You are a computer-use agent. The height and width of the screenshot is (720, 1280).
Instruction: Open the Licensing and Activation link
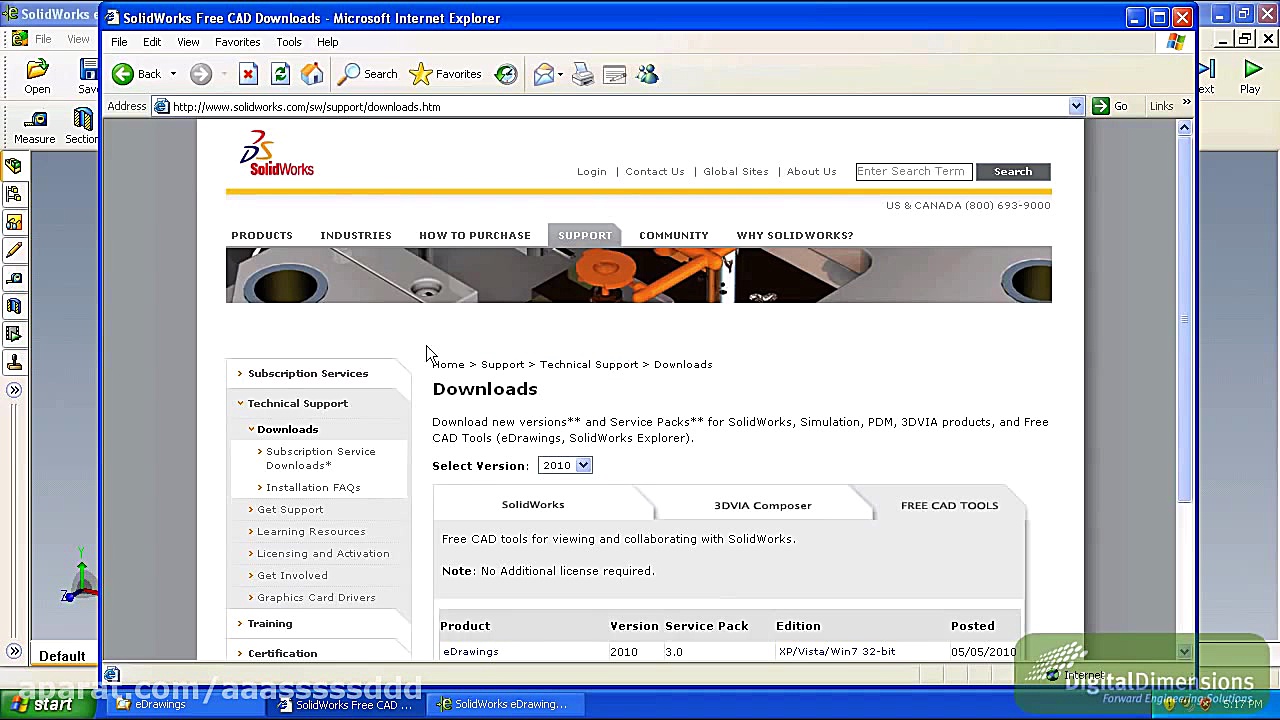click(x=322, y=553)
